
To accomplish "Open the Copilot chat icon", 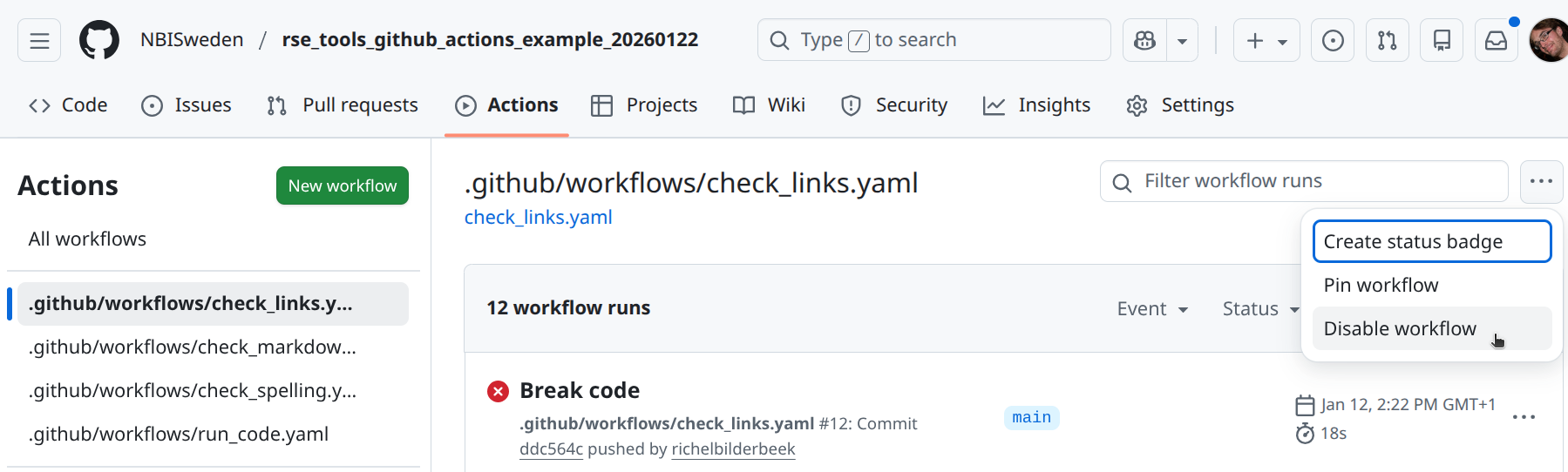I will point(1144,40).
